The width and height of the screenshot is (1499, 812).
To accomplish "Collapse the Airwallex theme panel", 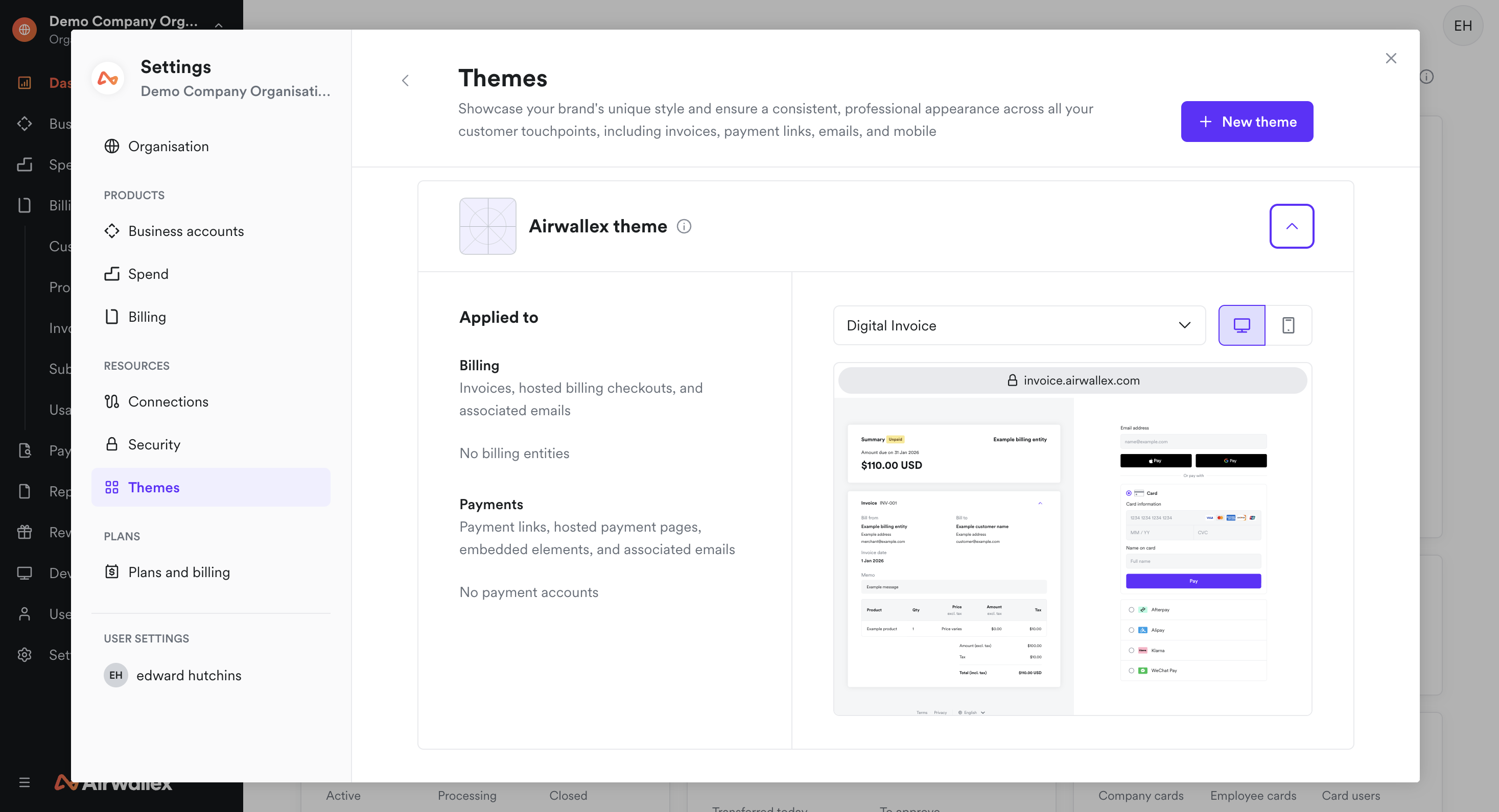I will [x=1291, y=226].
